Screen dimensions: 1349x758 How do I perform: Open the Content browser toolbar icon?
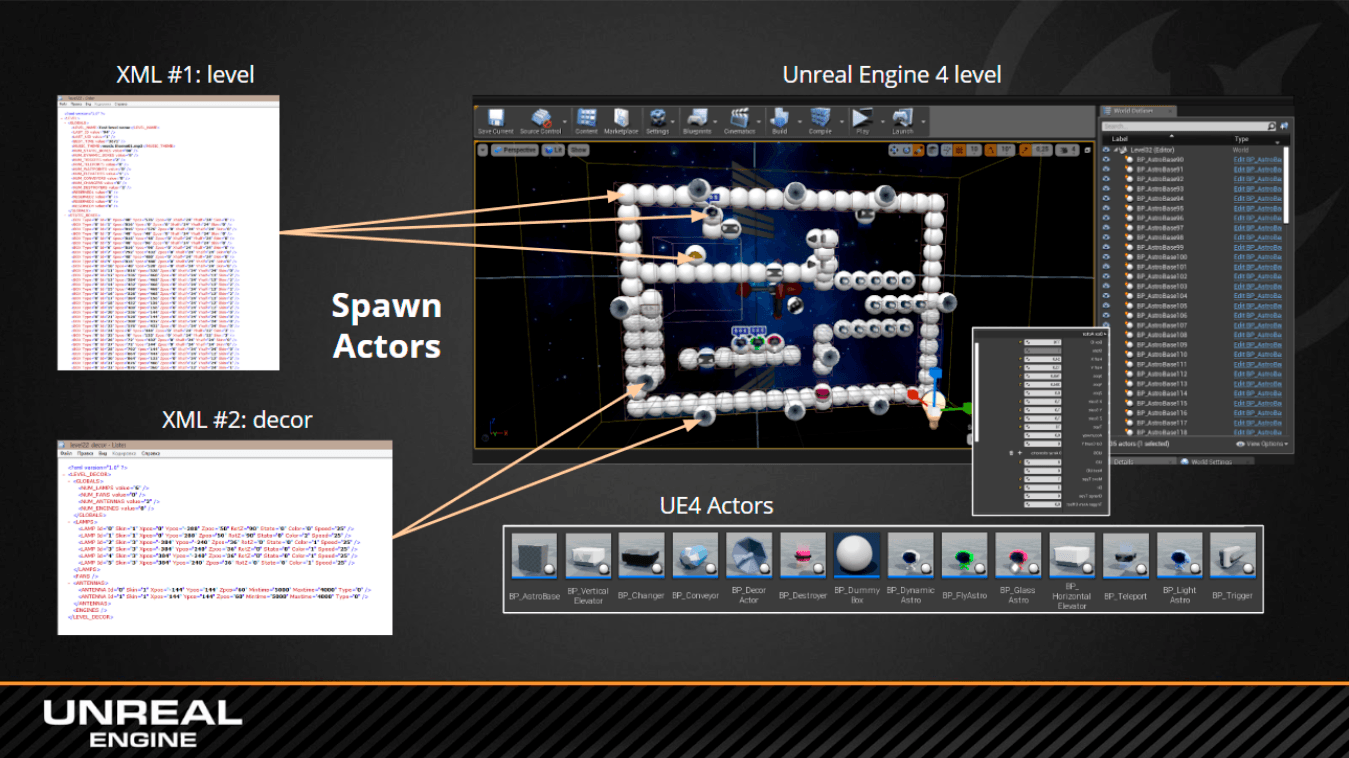(x=587, y=117)
